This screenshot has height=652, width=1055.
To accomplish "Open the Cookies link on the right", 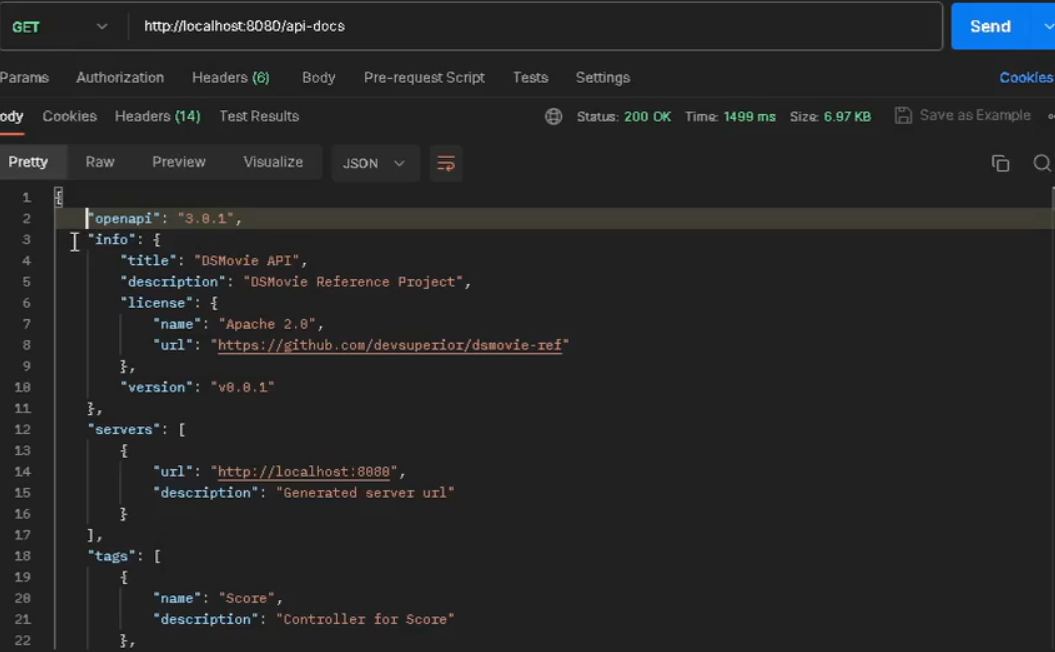I will (x=1025, y=78).
